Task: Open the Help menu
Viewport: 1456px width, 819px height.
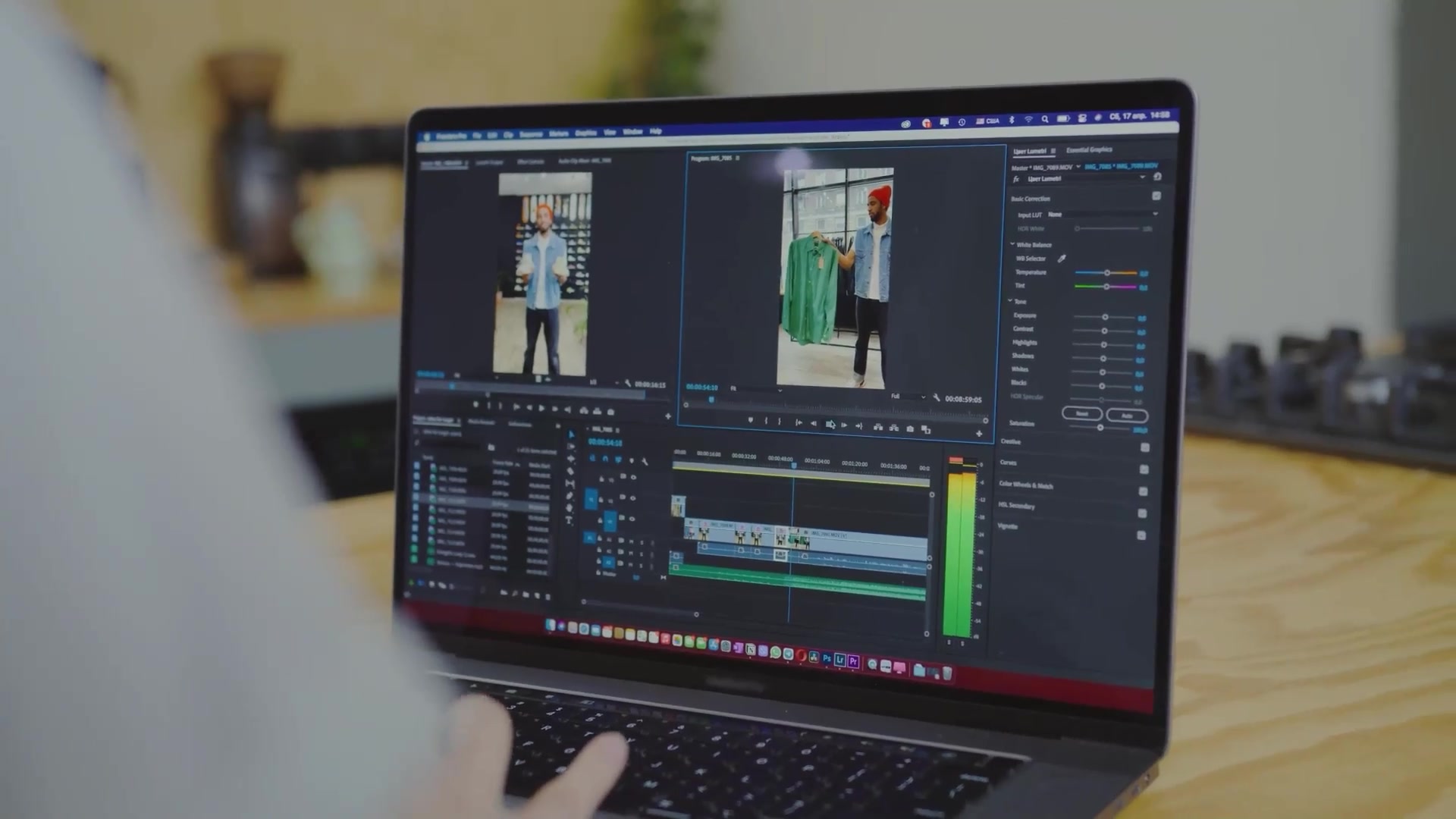Action: pyautogui.click(x=656, y=131)
